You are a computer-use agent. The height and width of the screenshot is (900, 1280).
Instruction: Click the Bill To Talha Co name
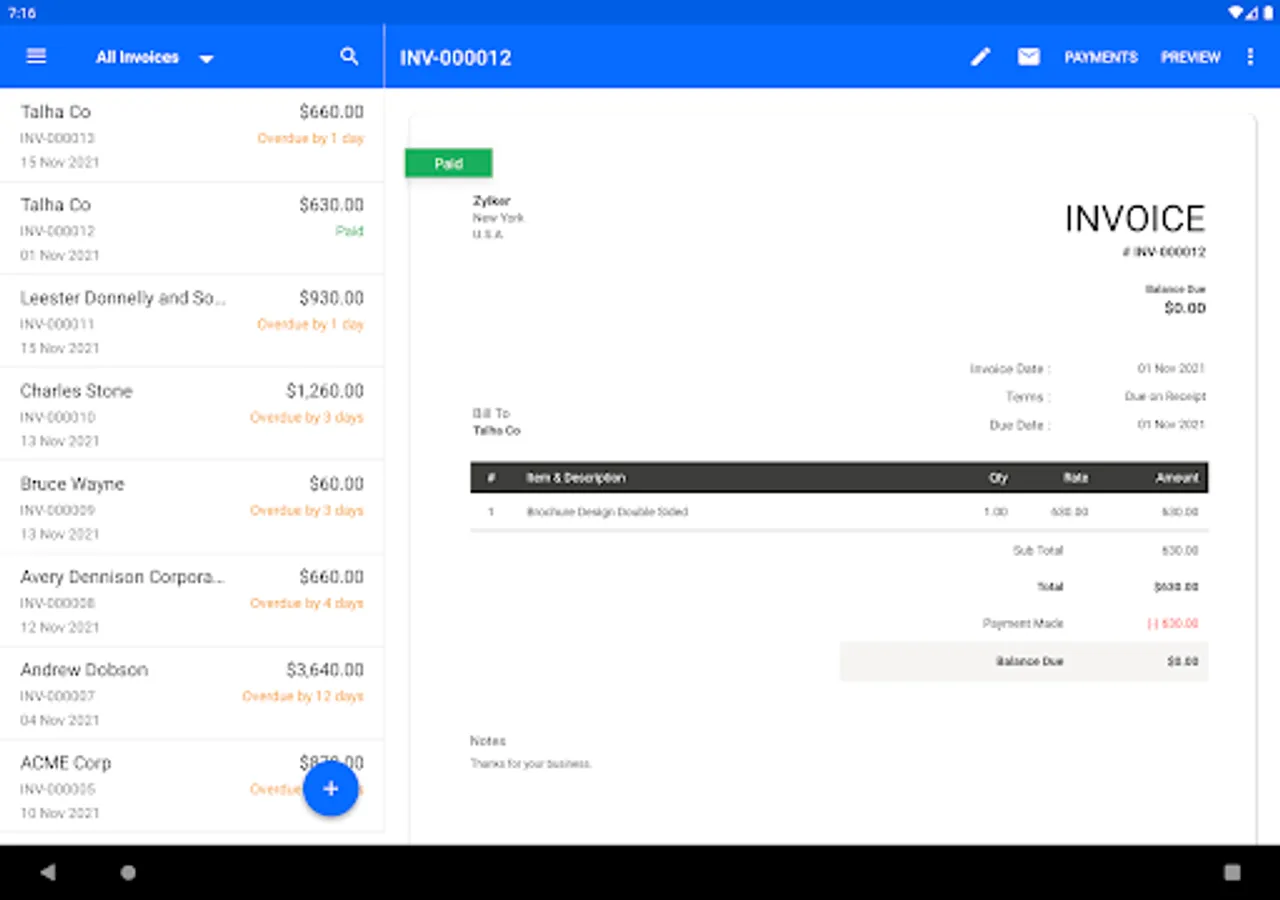click(497, 431)
